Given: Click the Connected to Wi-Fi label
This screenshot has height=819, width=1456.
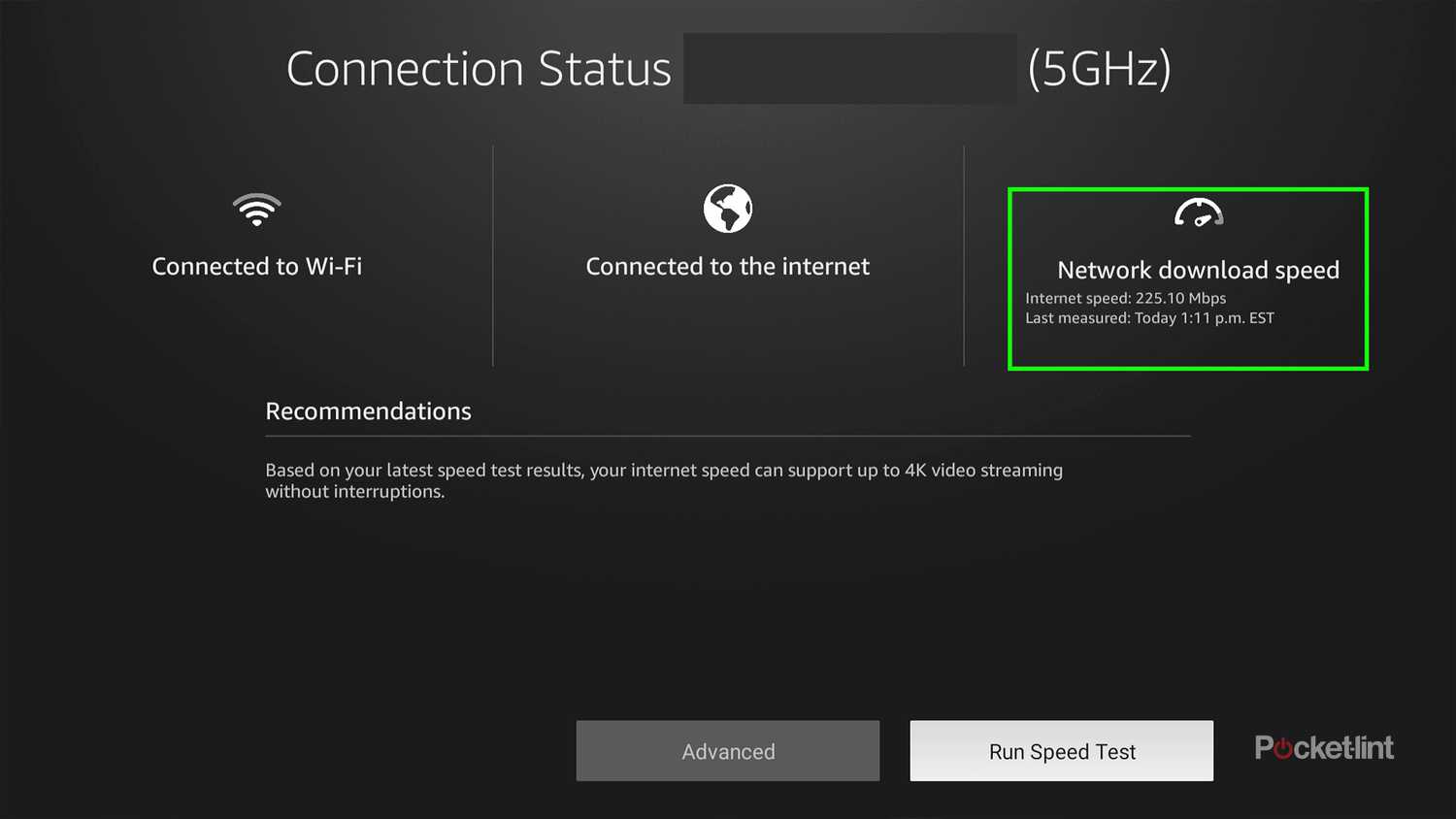Looking at the screenshot, I should (x=256, y=266).
